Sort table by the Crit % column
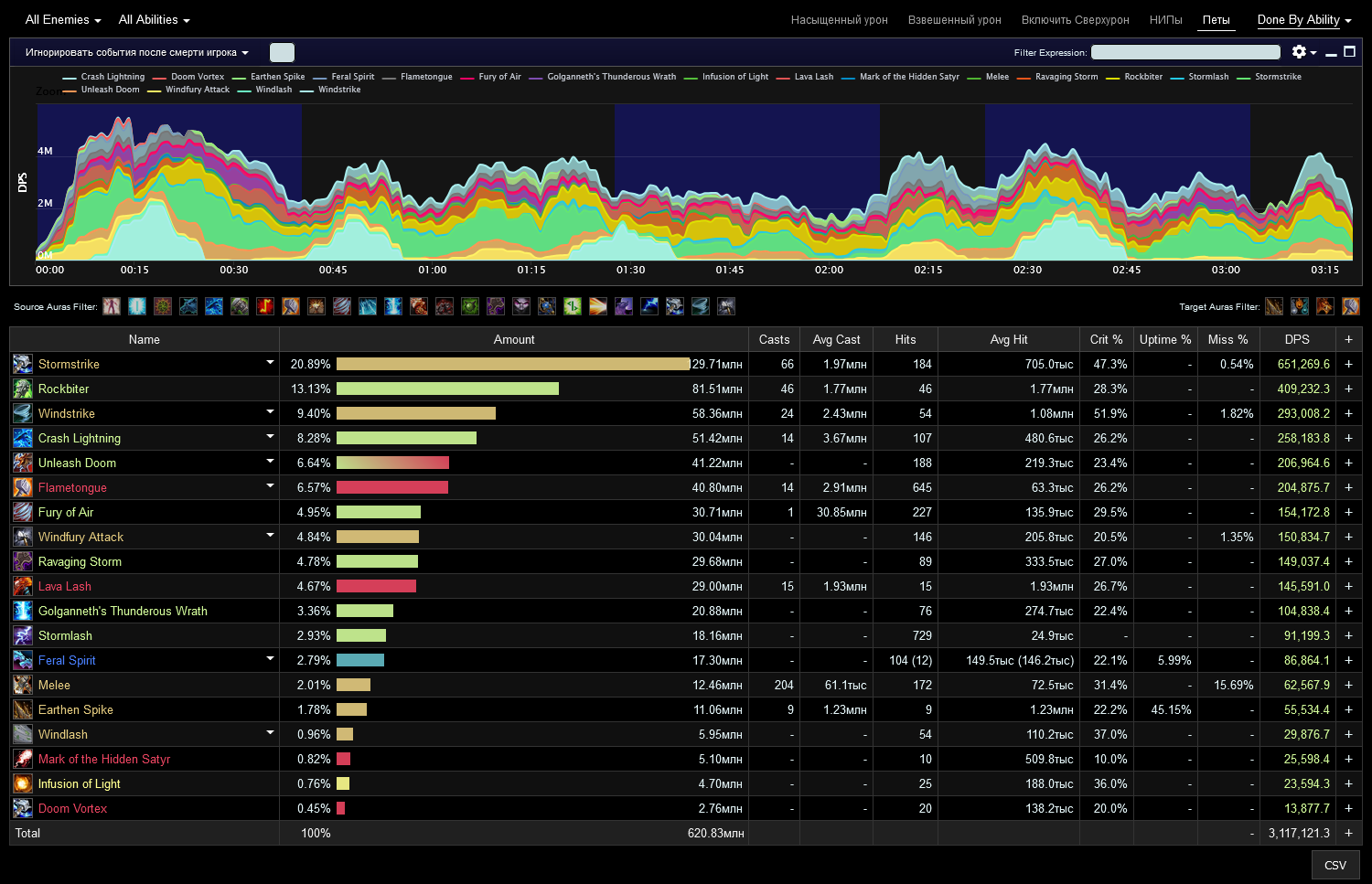 (x=1105, y=339)
